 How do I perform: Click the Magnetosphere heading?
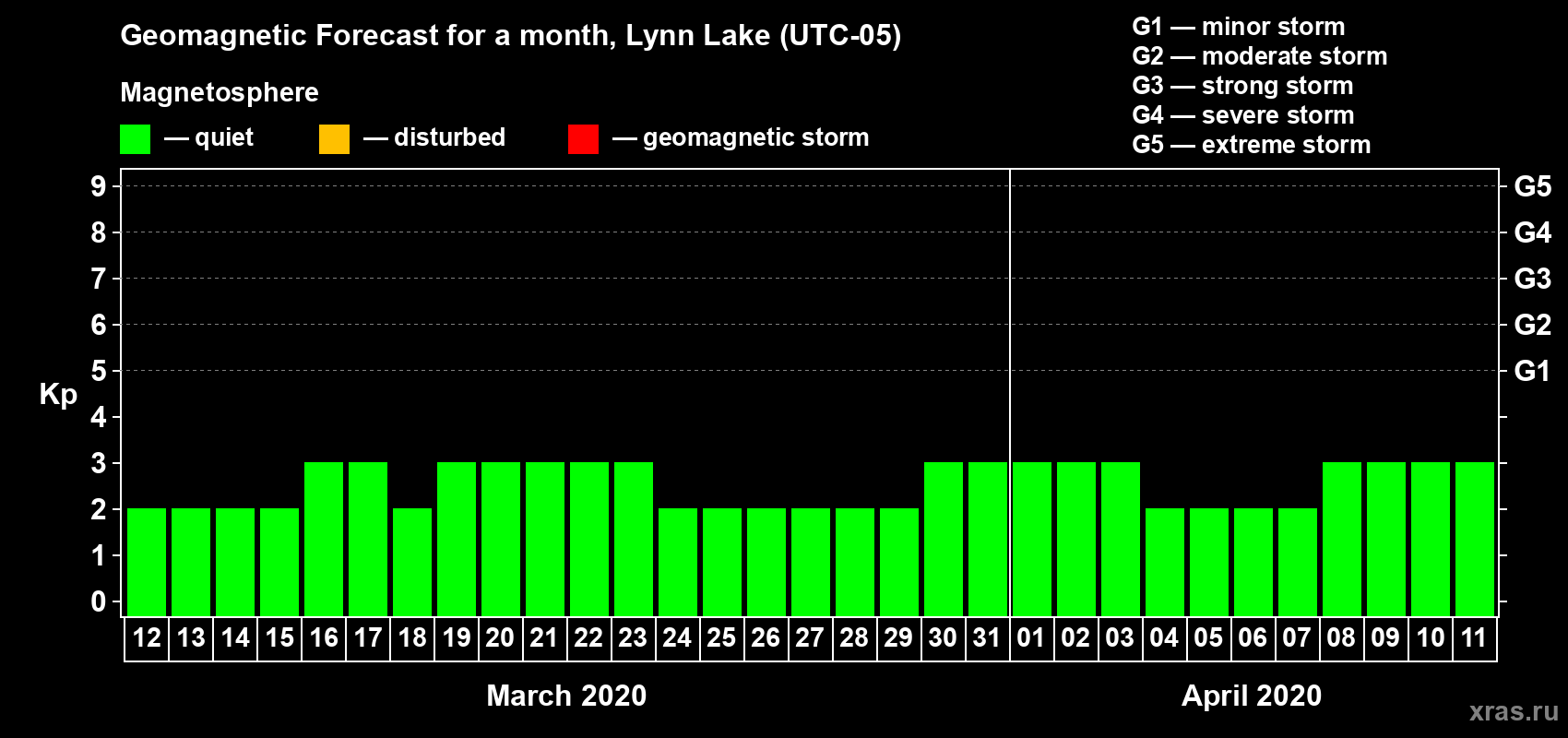220,92
